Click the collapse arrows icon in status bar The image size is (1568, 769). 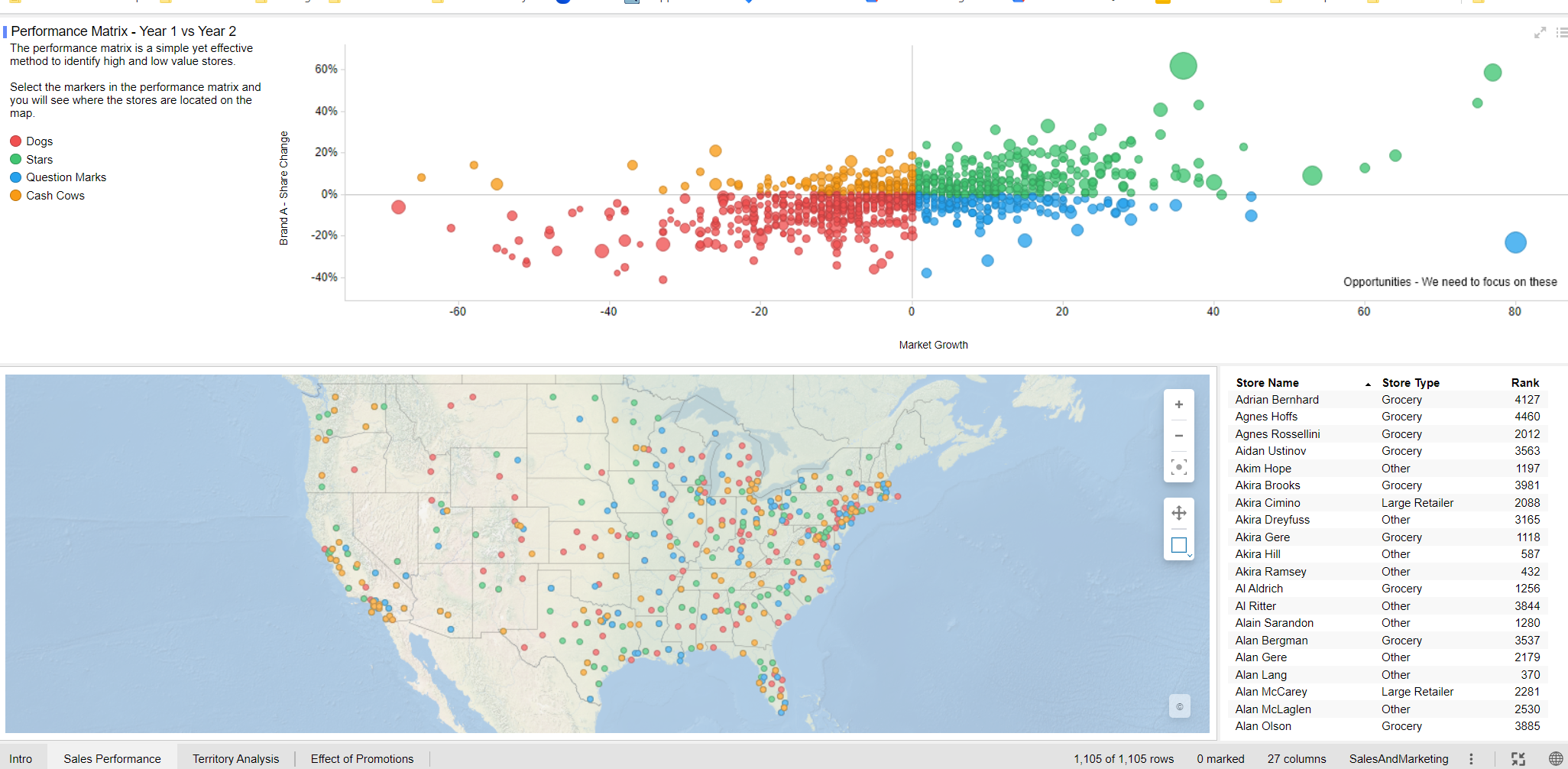coord(1518,759)
